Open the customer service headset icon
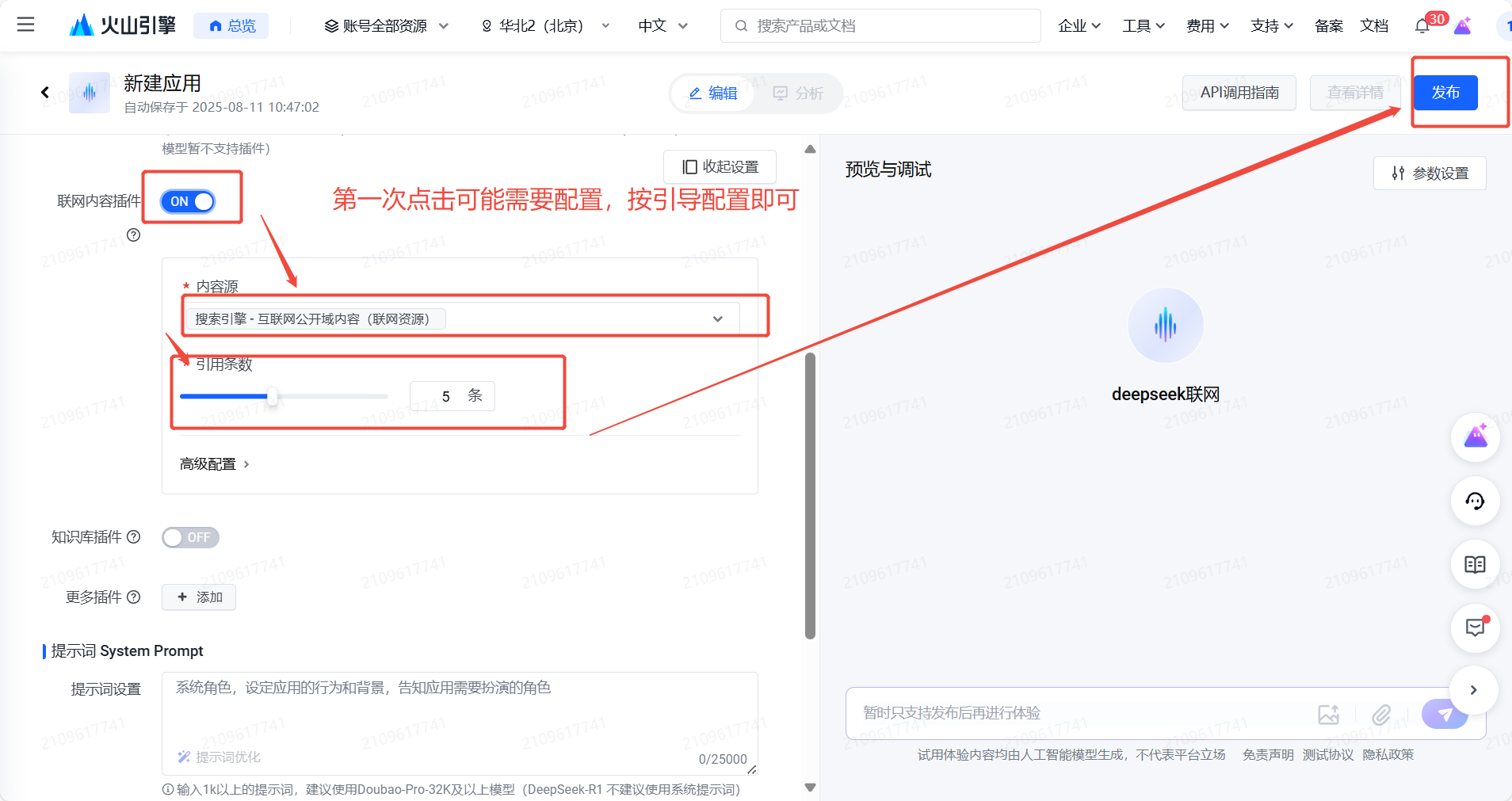The width and height of the screenshot is (1512, 801). pyautogui.click(x=1475, y=501)
